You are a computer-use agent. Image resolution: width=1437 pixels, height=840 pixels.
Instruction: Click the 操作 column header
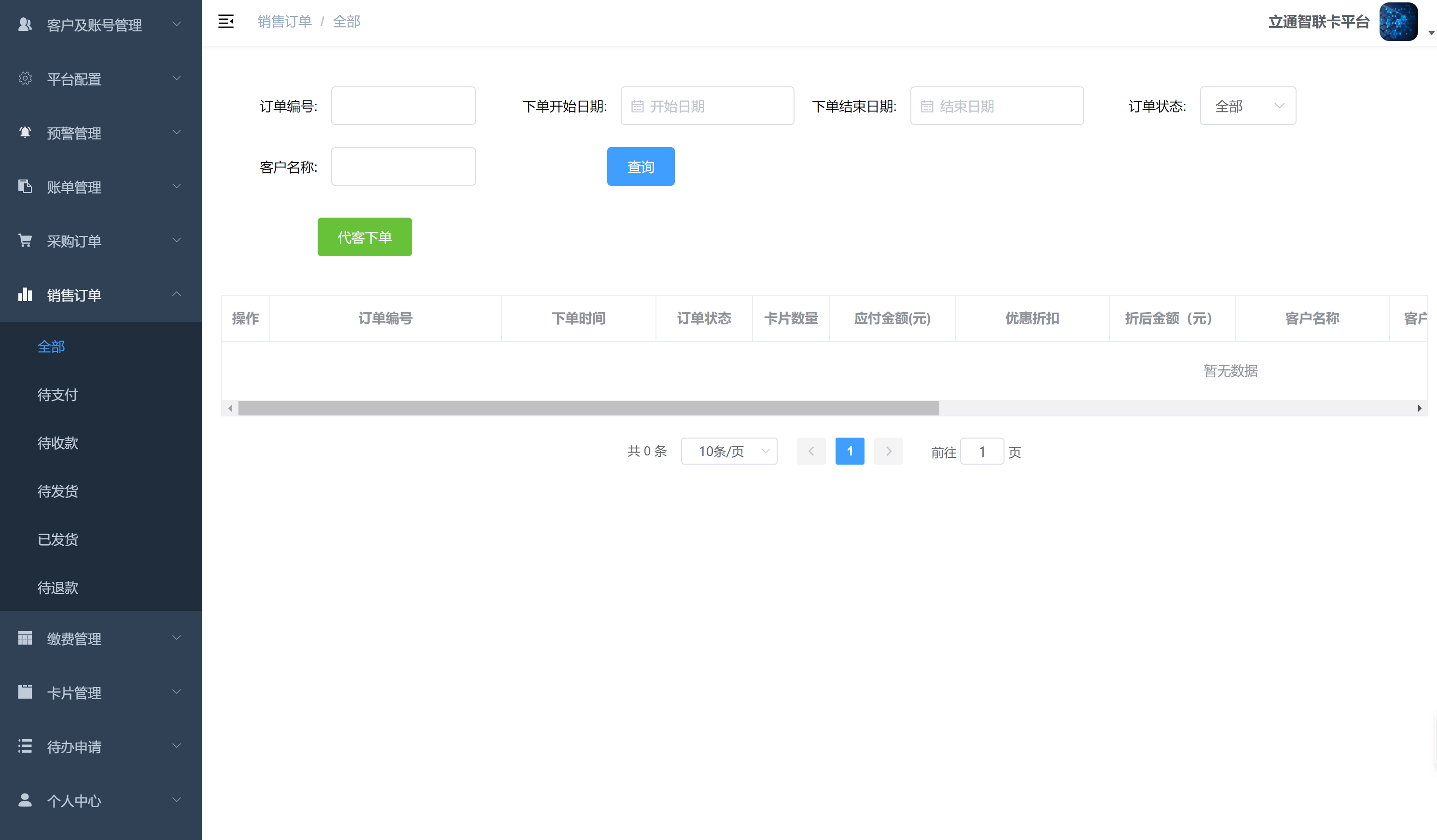246,318
